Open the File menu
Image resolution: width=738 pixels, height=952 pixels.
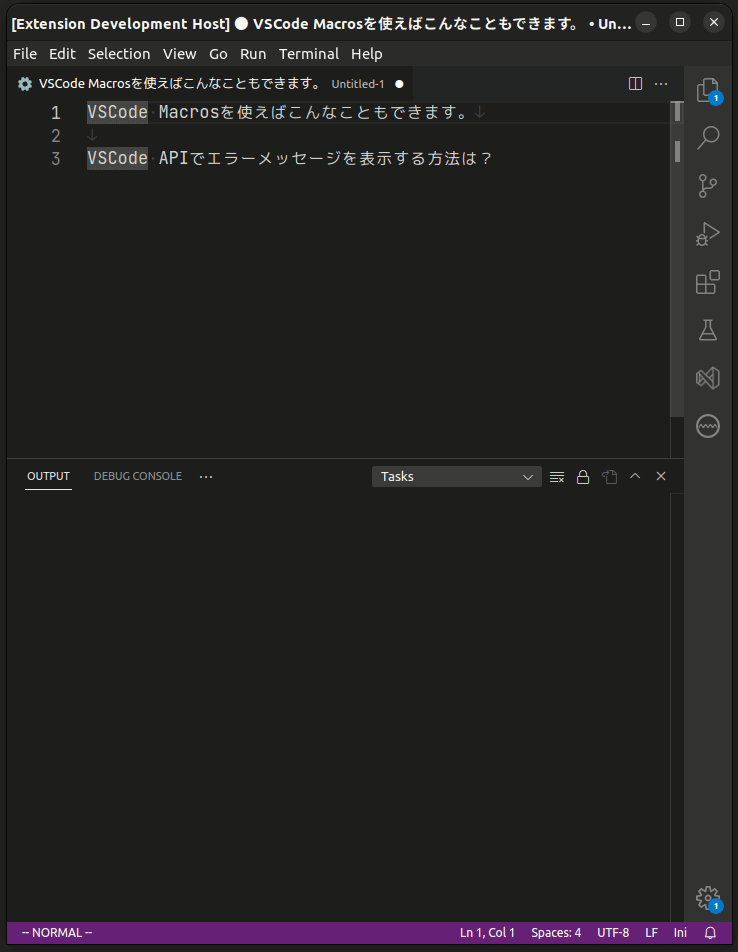[x=25, y=54]
